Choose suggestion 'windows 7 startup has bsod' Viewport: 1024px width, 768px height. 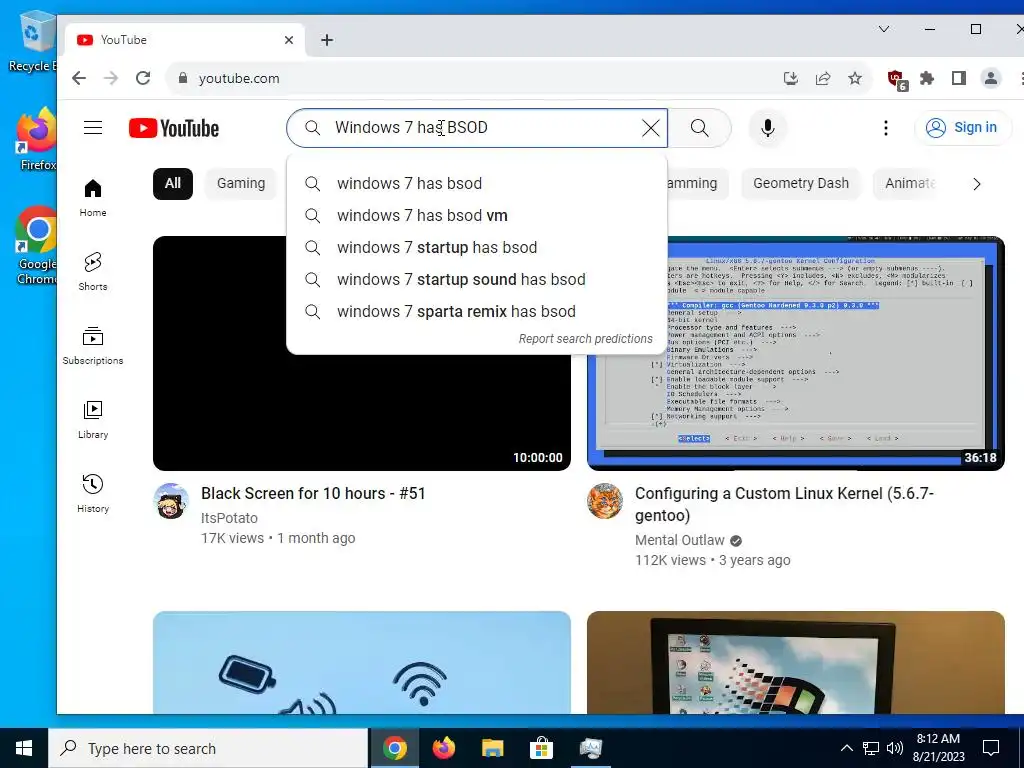coord(477,248)
